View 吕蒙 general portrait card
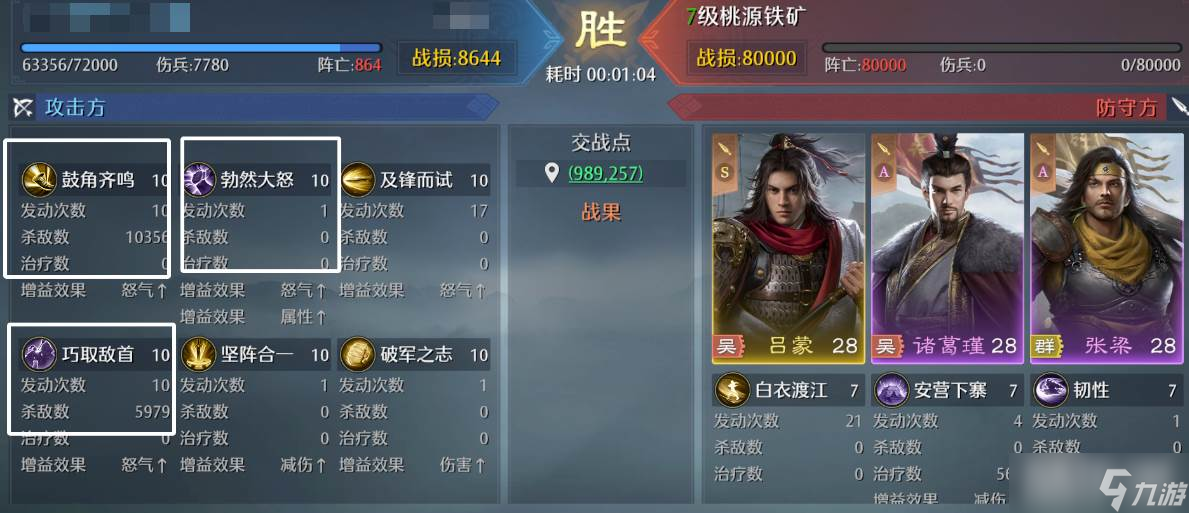 click(x=789, y=246)
